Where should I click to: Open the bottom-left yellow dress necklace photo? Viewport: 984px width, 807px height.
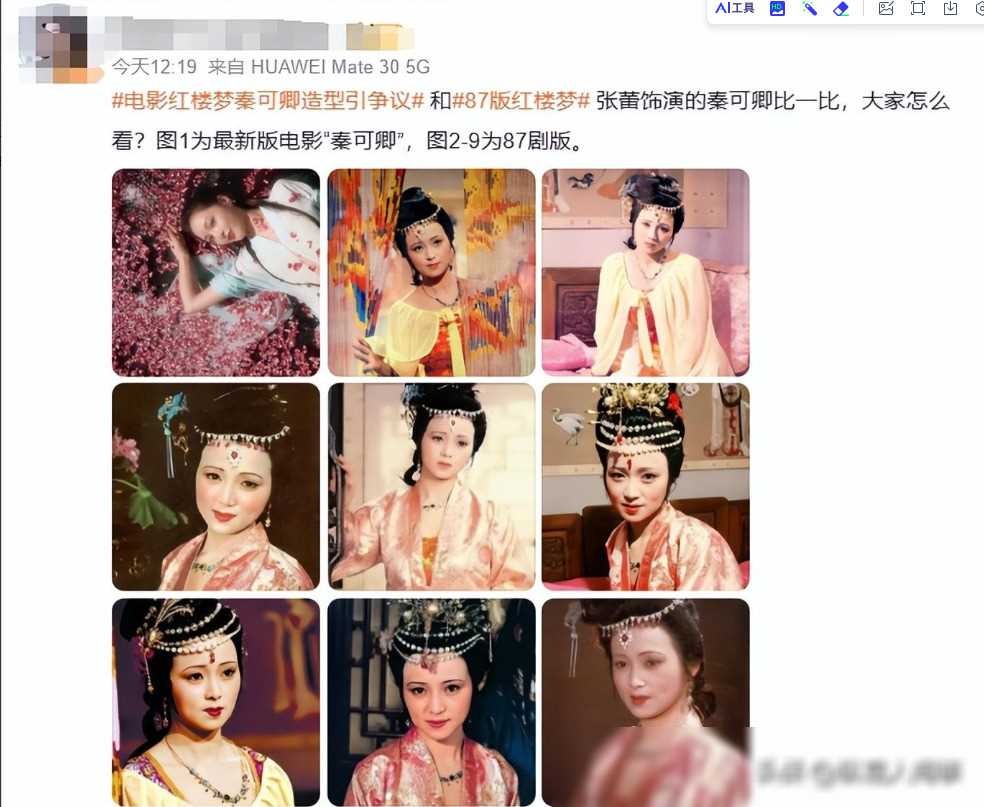(x=216, y=702)
